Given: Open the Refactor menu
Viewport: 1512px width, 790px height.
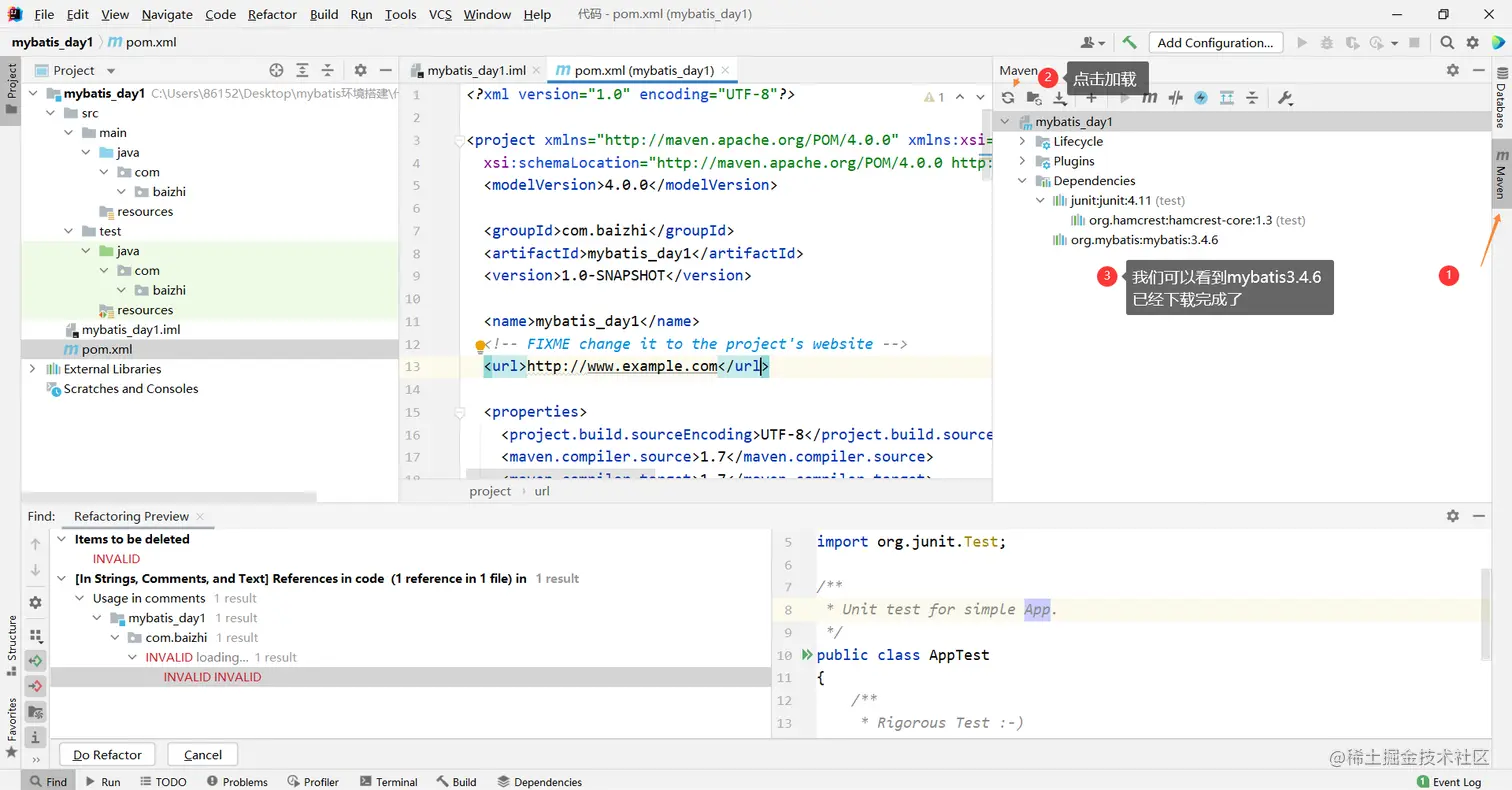Looking at the screenshot, I should point(272,14).
